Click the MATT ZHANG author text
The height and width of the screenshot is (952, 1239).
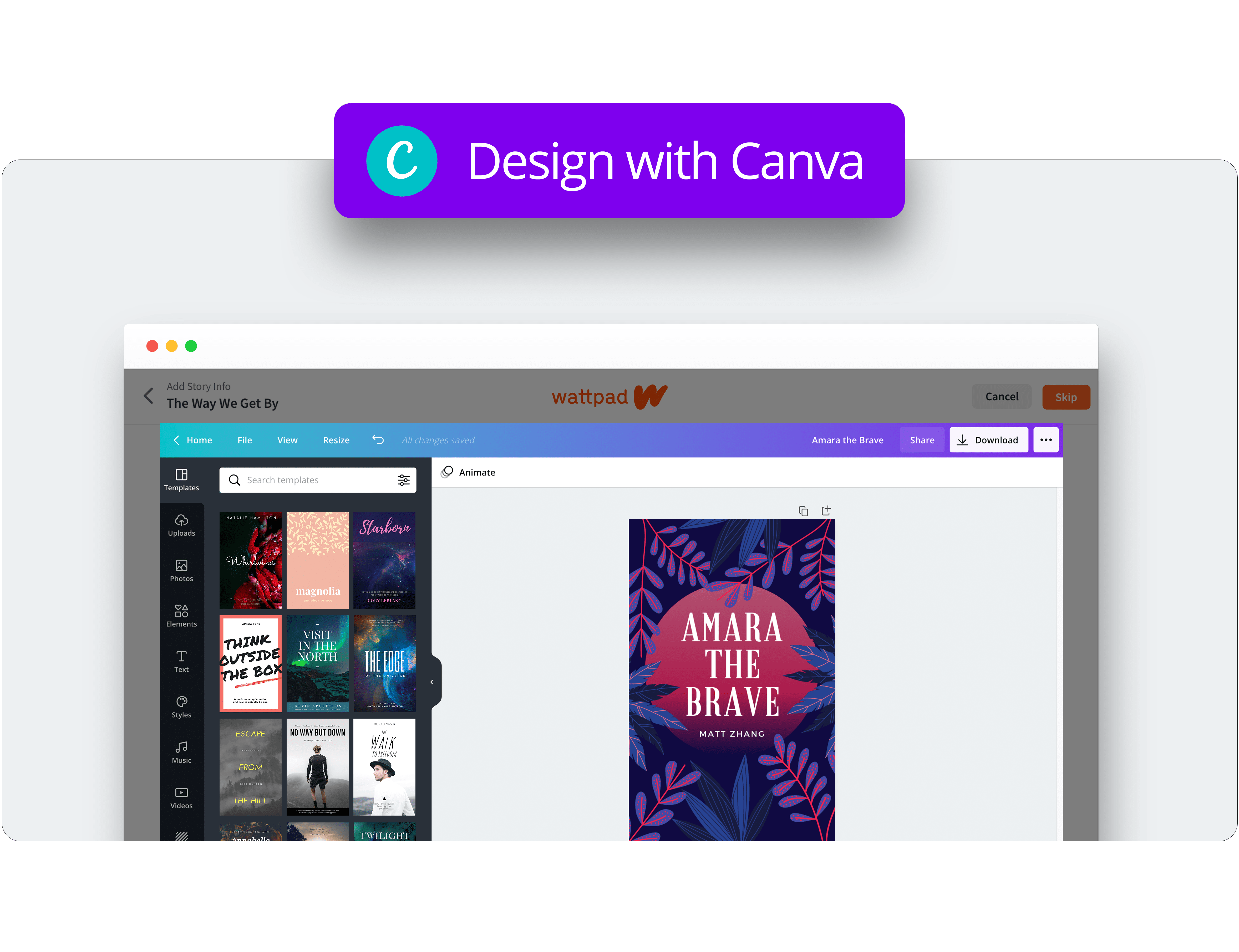(732, 733)
